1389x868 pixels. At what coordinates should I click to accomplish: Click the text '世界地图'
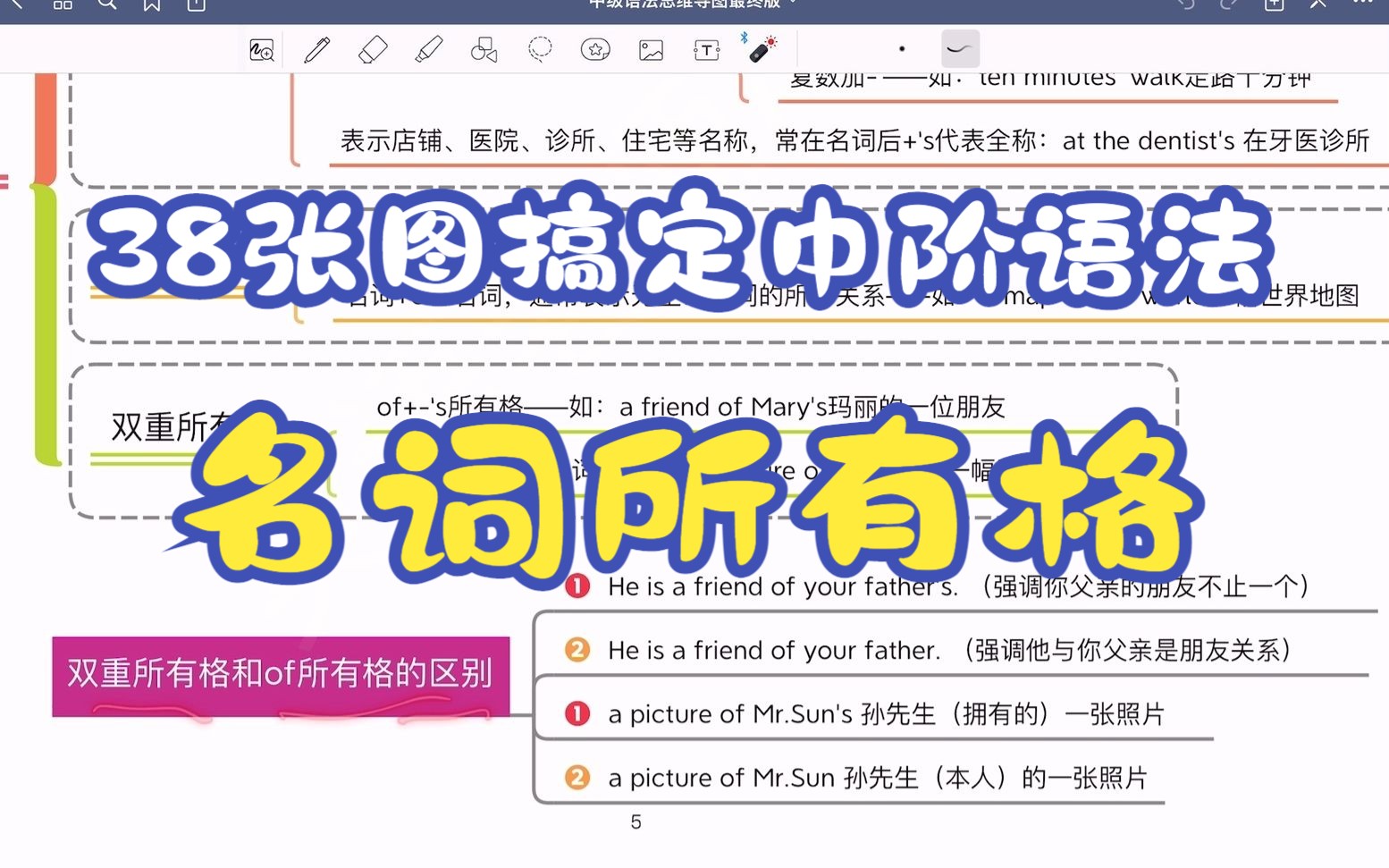pyautogui.click(x=1309, y=296)
